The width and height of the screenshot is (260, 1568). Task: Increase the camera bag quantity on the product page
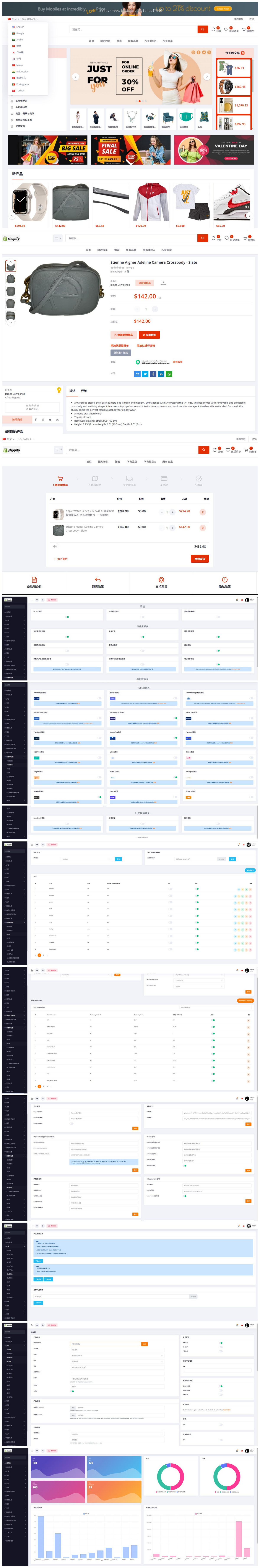pyautogui.click(x=155, y=309)
